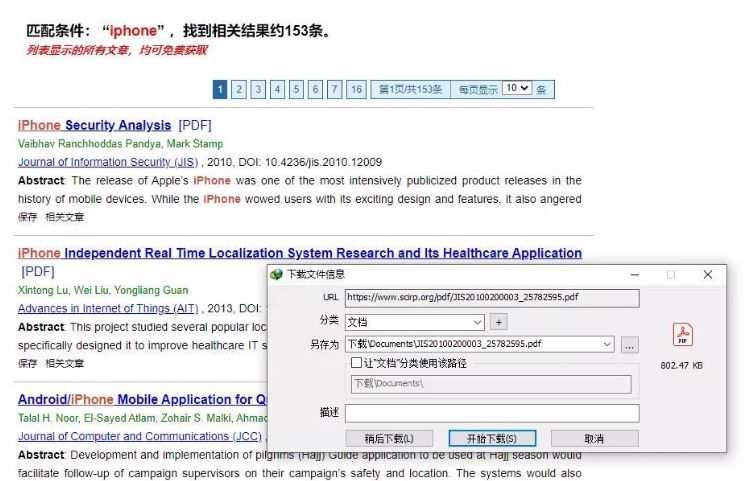The height and width of the screenshot is (481, 748).
Task: Click the disabled 下载\Documents\ path field
Action: click(x=491, y=384)
